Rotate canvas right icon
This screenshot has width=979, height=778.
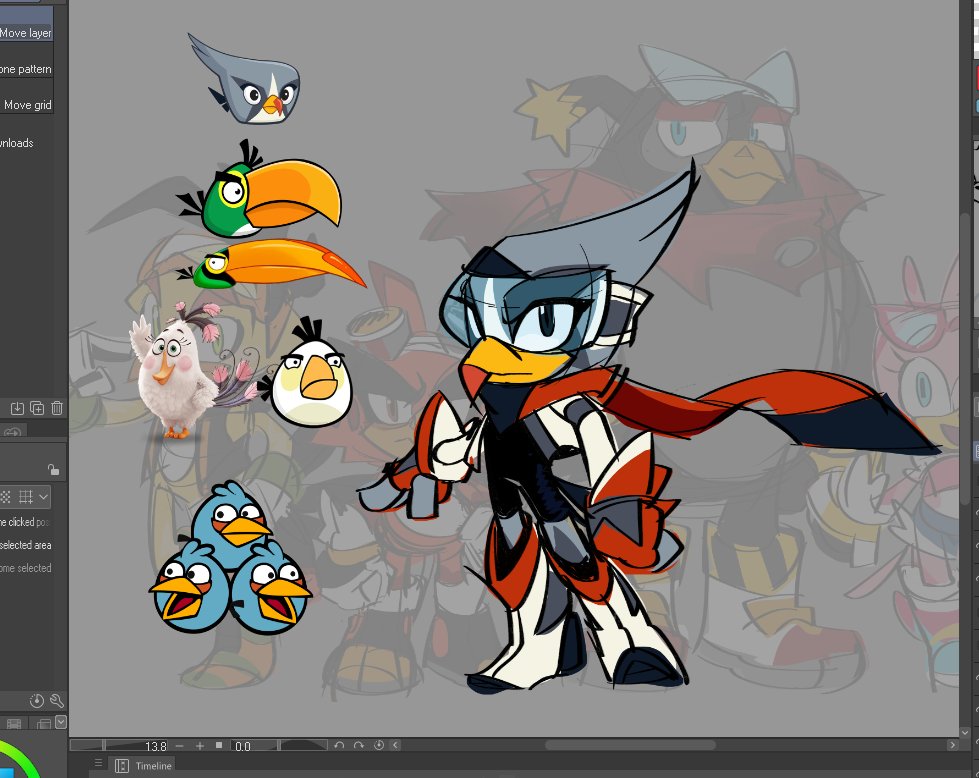(358, 745)
